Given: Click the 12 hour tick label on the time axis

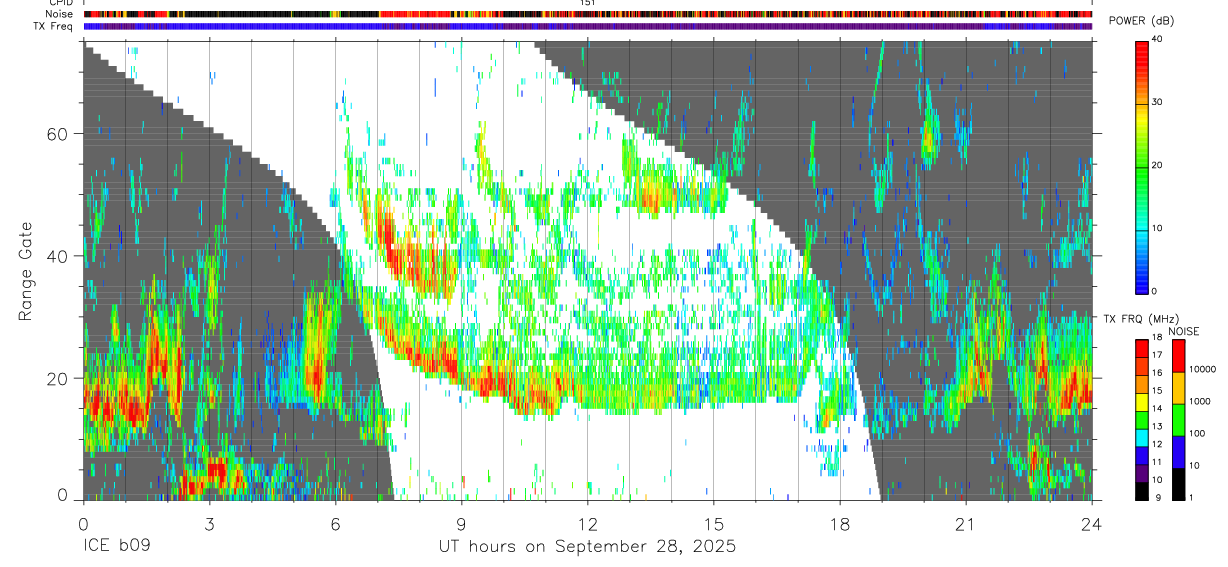Looking at the screenshot, I should [587, 524].
